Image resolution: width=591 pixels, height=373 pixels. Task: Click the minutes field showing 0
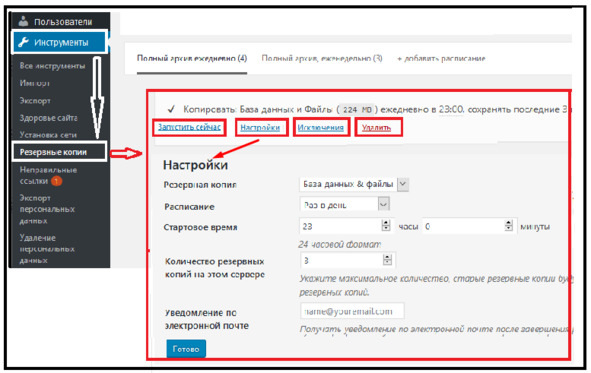click(469, 226)
